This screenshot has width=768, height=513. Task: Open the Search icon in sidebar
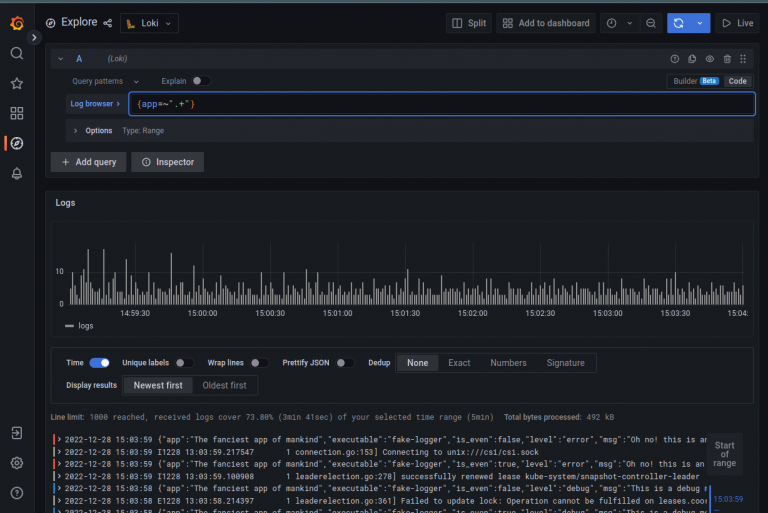click(16, 53)
